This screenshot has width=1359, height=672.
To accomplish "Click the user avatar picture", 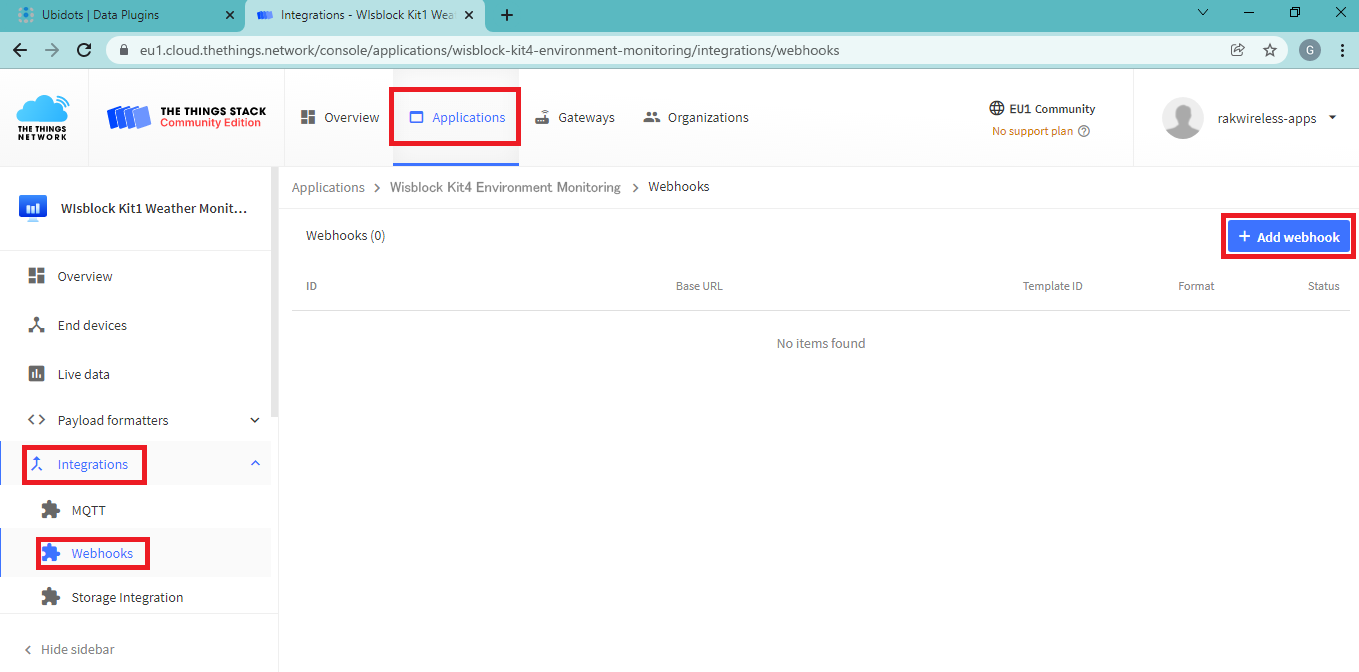I will click(1182, 118).
